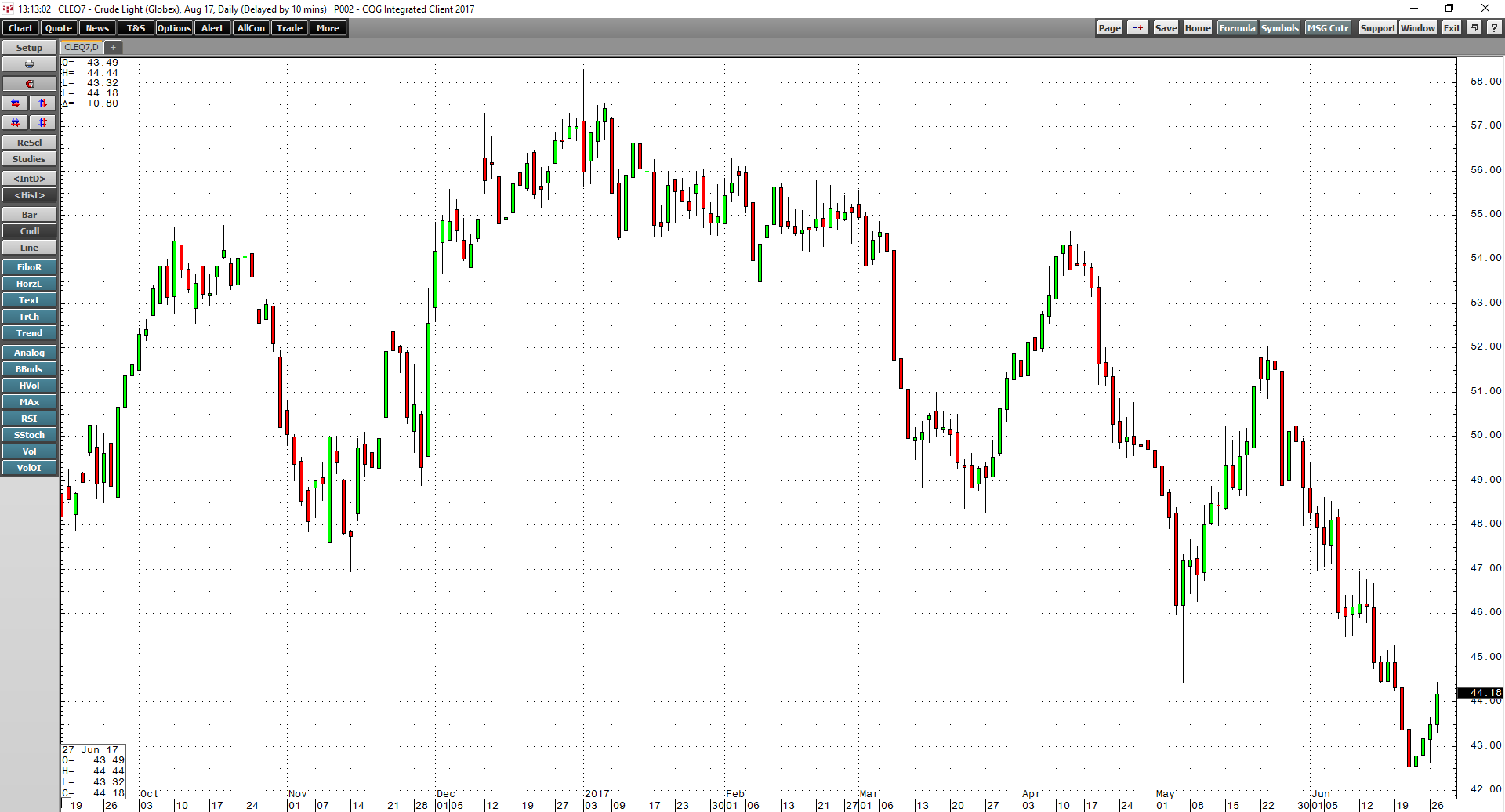Image resolution: width=1505 pixels, height=812 pixels.
Task: Select the Print chart icon
Action: pos(29,63)
